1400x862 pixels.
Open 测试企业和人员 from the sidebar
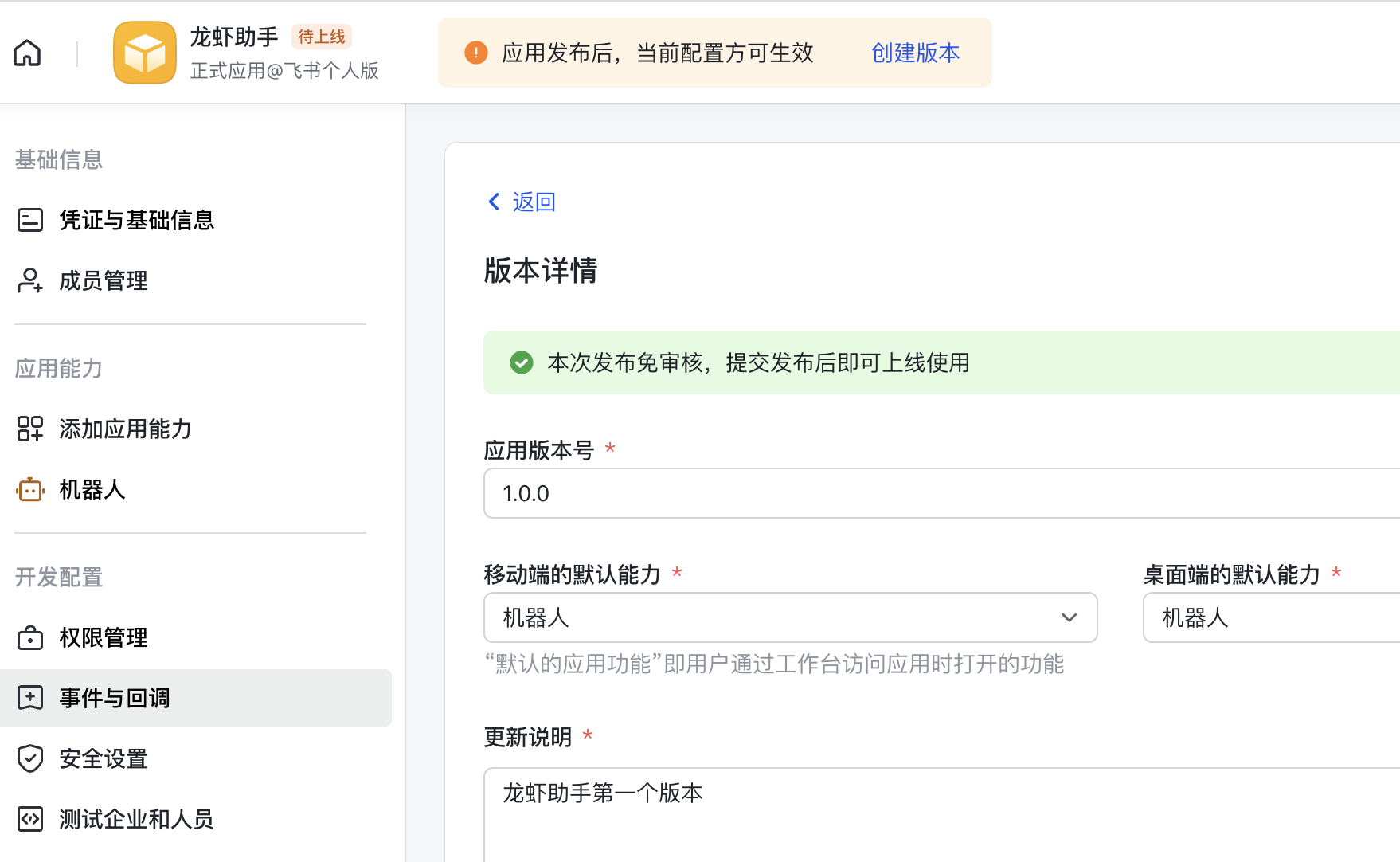click(x=134, y=819)
